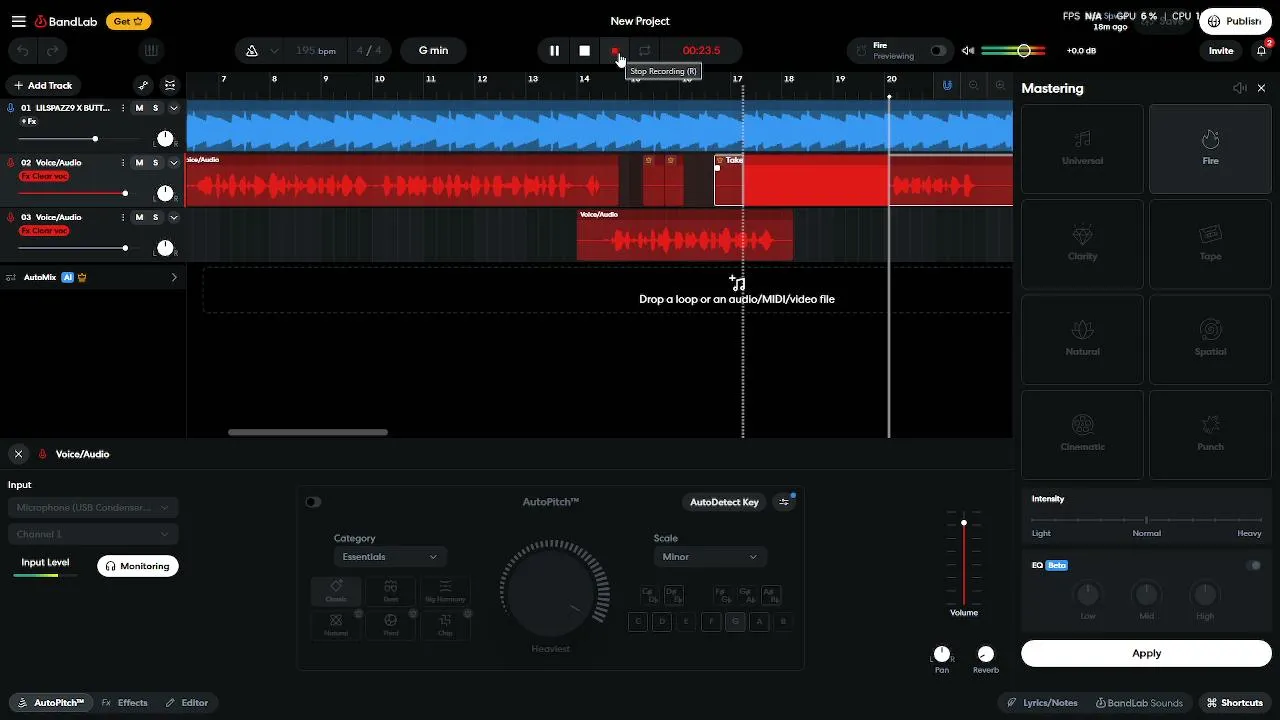Image resolution: width=1280 pixels, height=720 pixels.
Task: Click the Invite button
Action: click(1221, 51)
